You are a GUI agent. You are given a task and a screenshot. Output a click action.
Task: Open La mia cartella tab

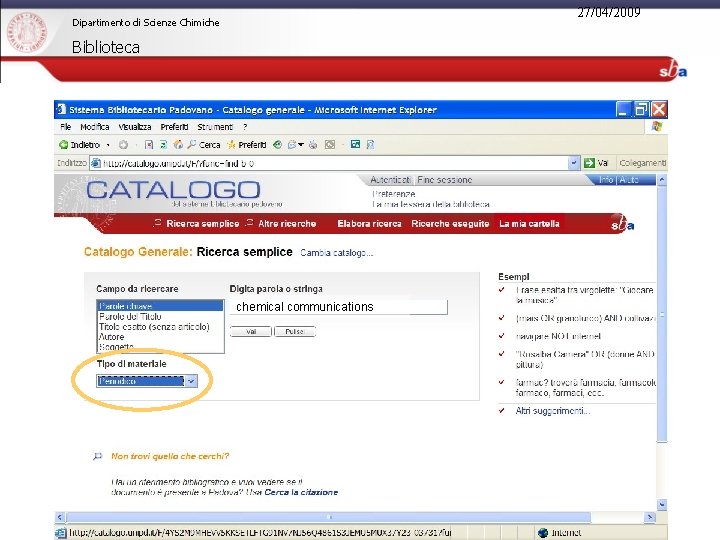pyautogui.click(x=529, y=224)
